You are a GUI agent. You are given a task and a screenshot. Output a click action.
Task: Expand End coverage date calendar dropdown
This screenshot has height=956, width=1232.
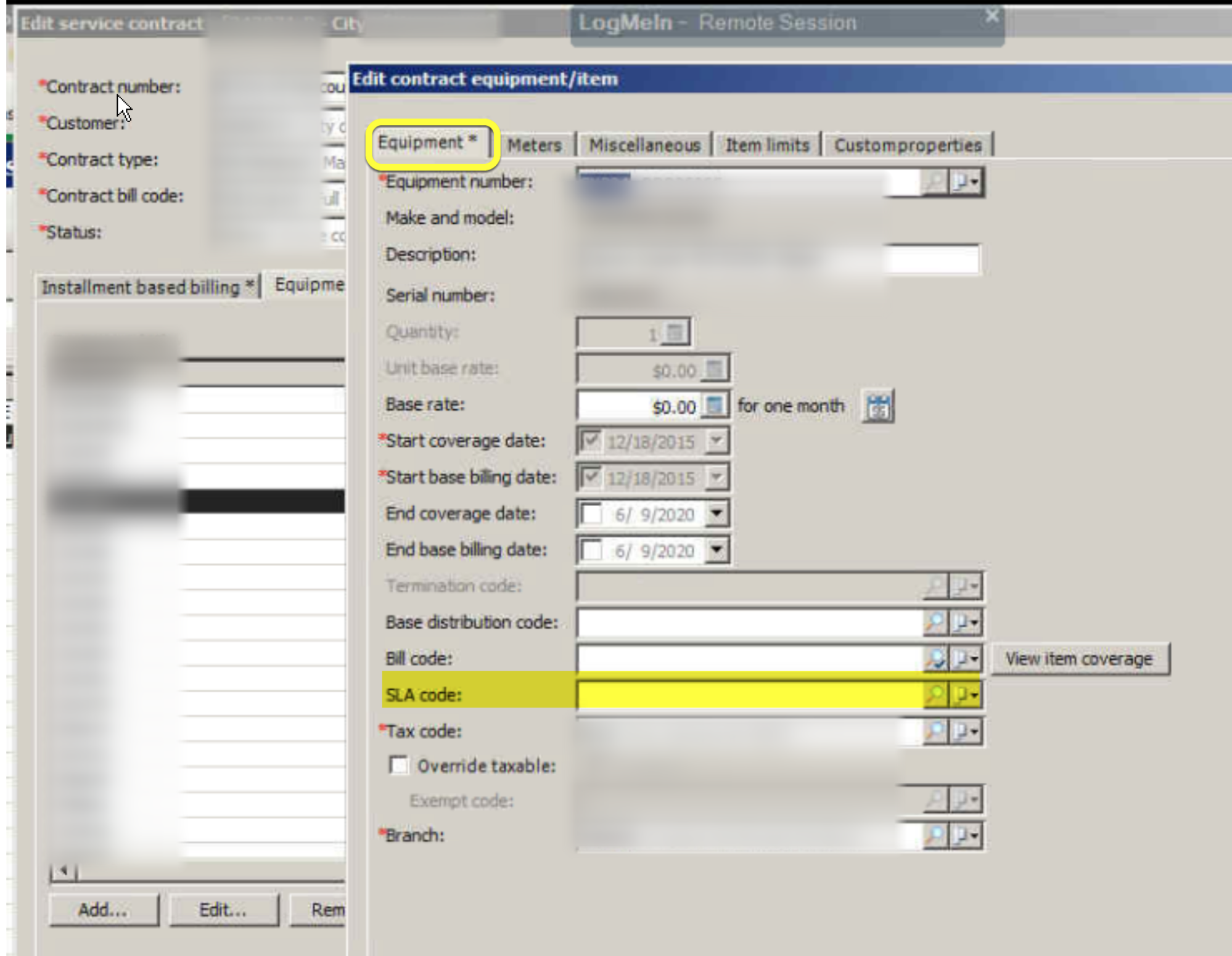point(717,513)
